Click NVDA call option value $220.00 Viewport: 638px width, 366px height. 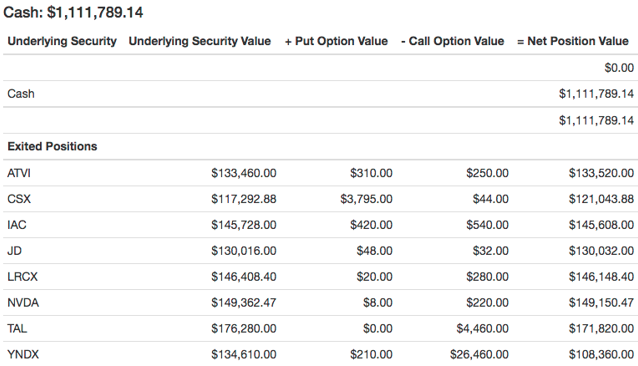point(487,303)
